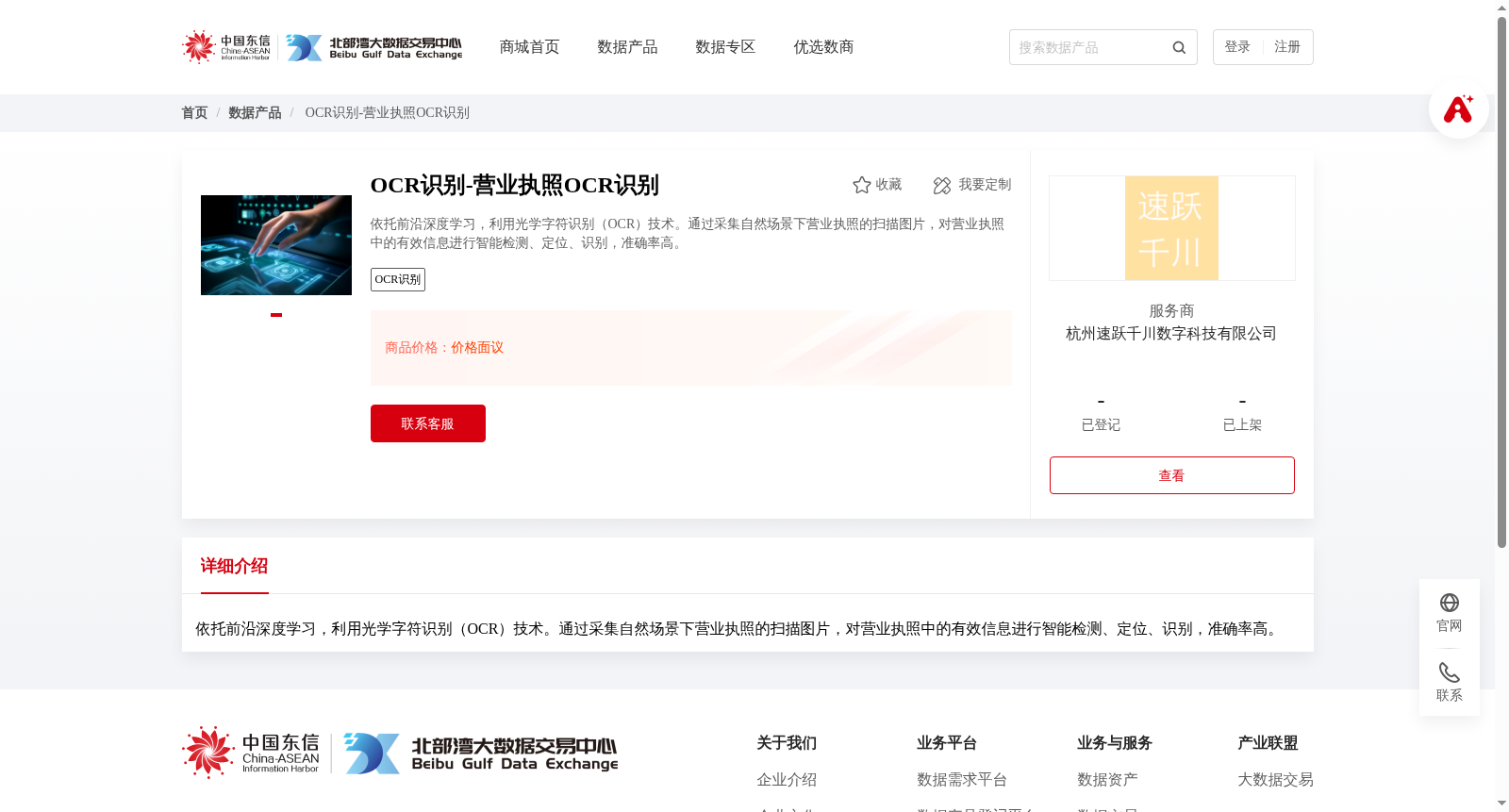Viewport: 1509px width, 812px height.
Task: Click footer heading 业务与服务
Action: click(1115, 743)
